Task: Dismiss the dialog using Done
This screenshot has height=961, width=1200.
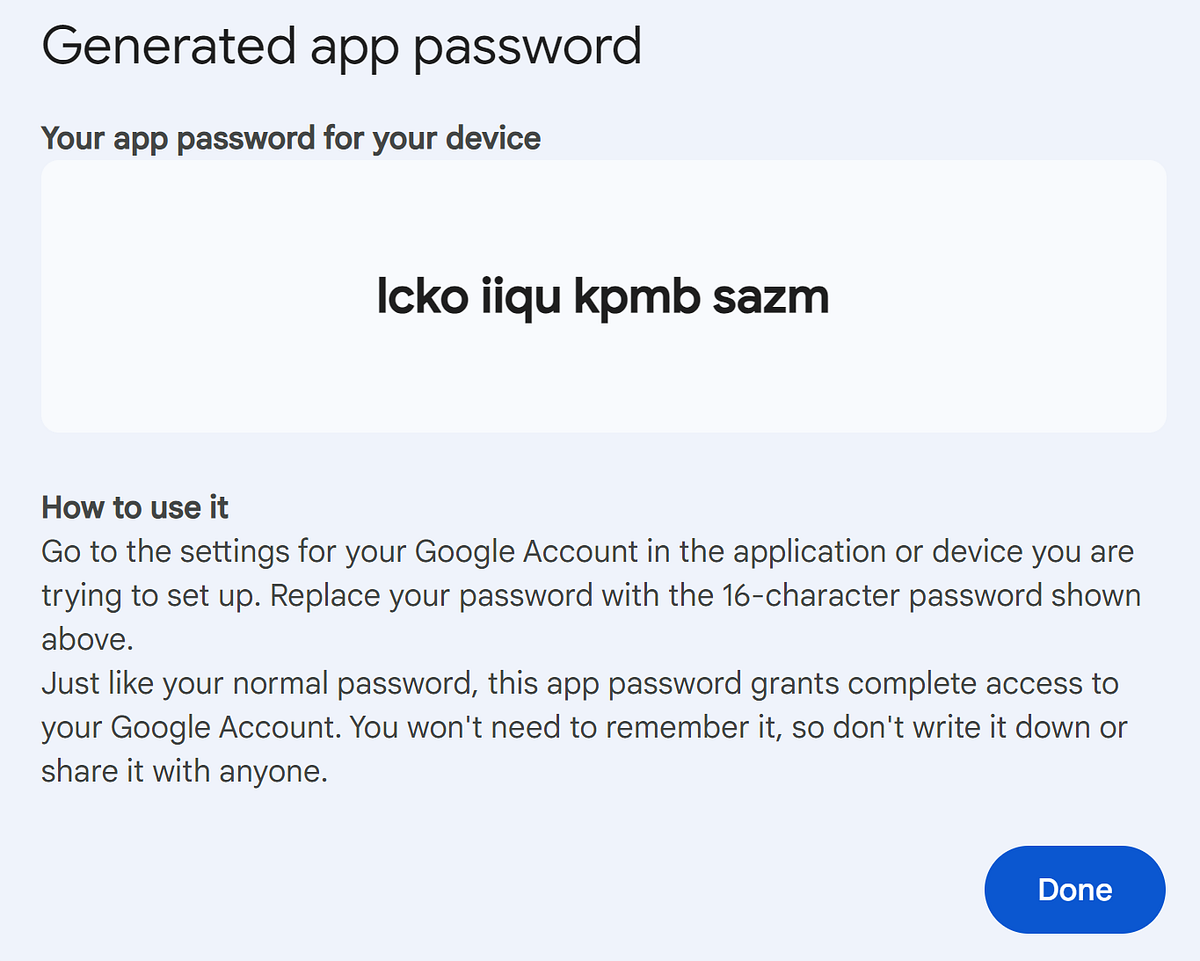Action: [x=1074, y=889]
